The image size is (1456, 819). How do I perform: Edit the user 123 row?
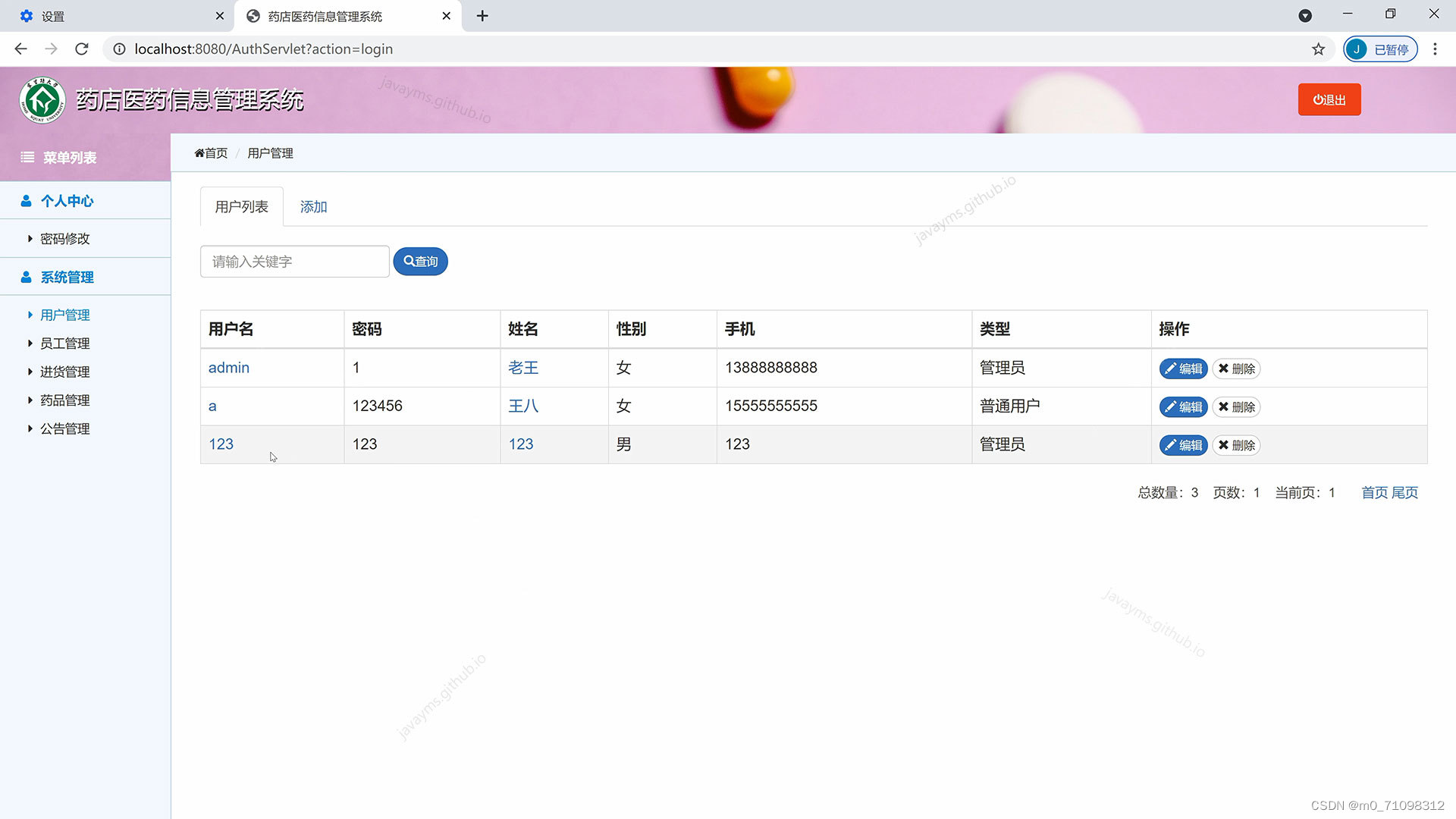click(1183, 445)
